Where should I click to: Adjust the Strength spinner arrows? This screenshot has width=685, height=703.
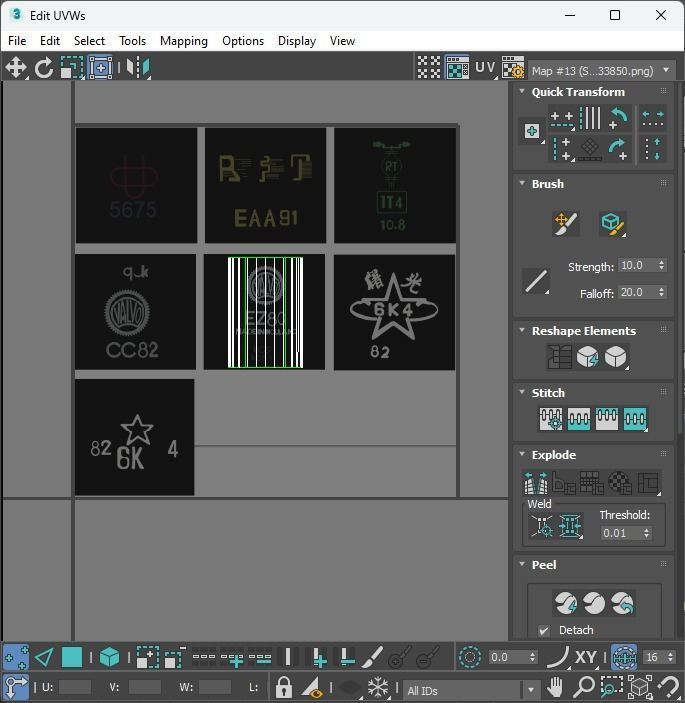point(662,265)
